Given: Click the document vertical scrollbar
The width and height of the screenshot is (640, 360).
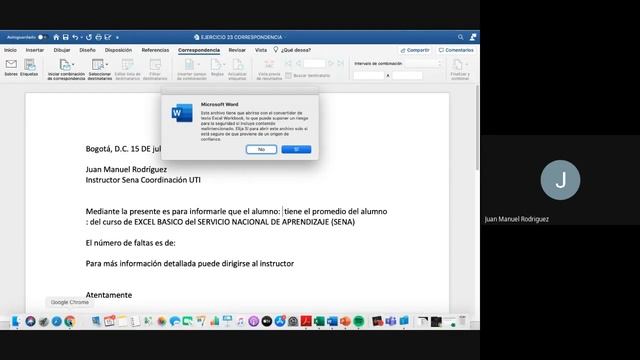Looking at the screenshot, I should click(477, 127).
